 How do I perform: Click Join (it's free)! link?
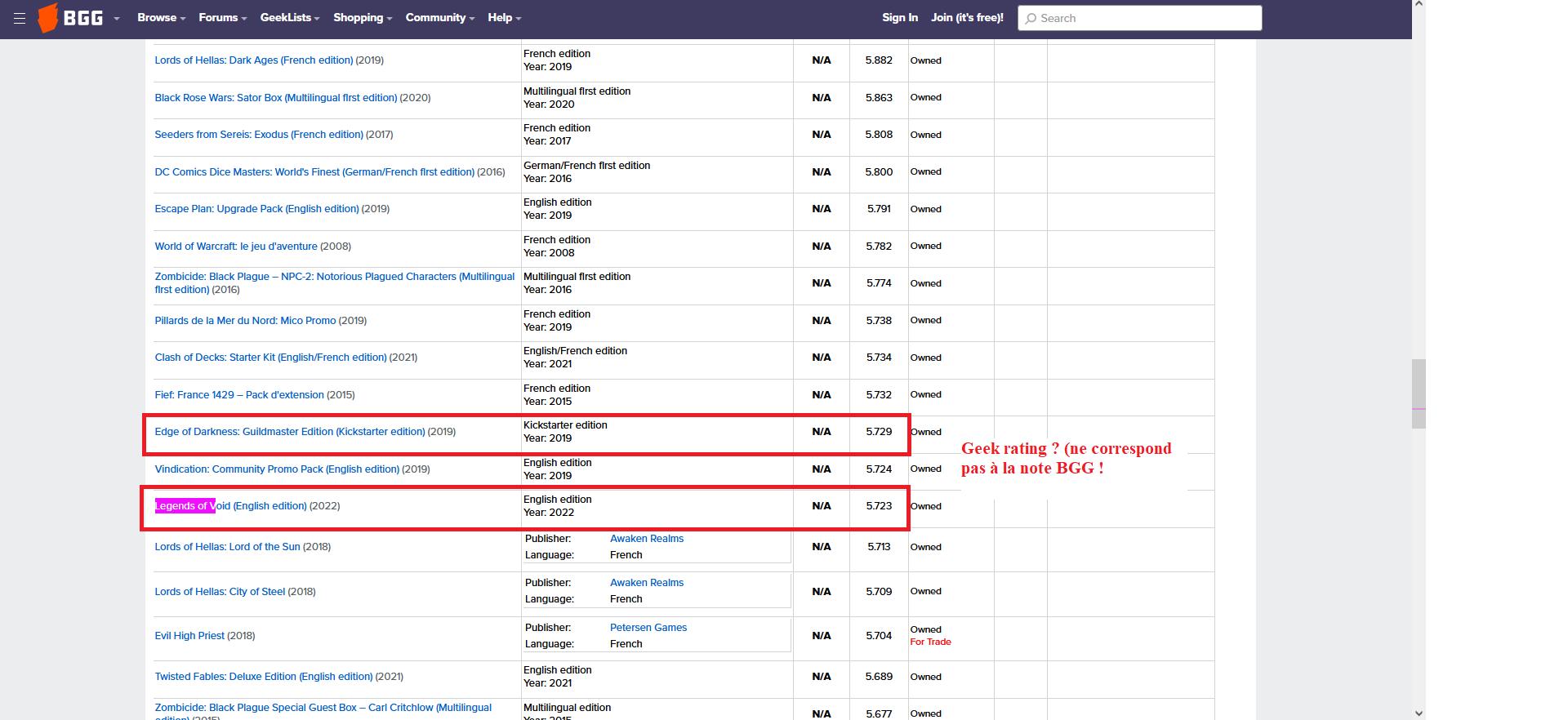[x=967, y=18]
